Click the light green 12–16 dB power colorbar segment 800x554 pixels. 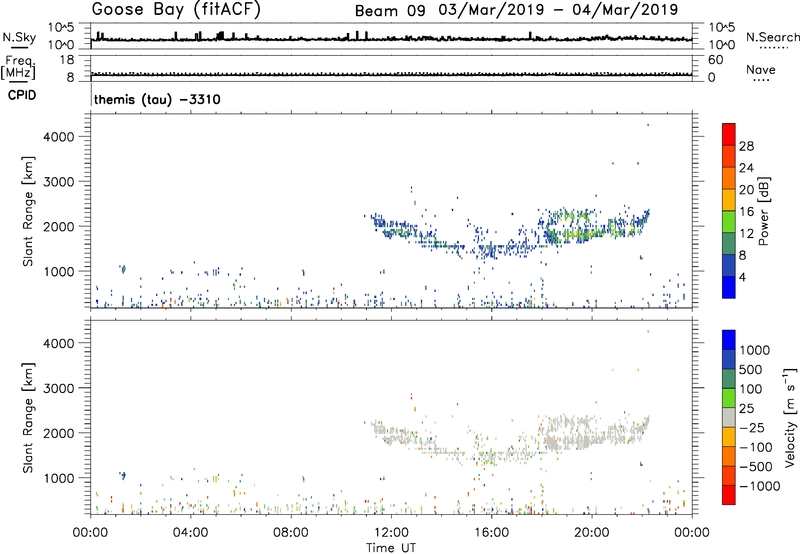(729, 221)
